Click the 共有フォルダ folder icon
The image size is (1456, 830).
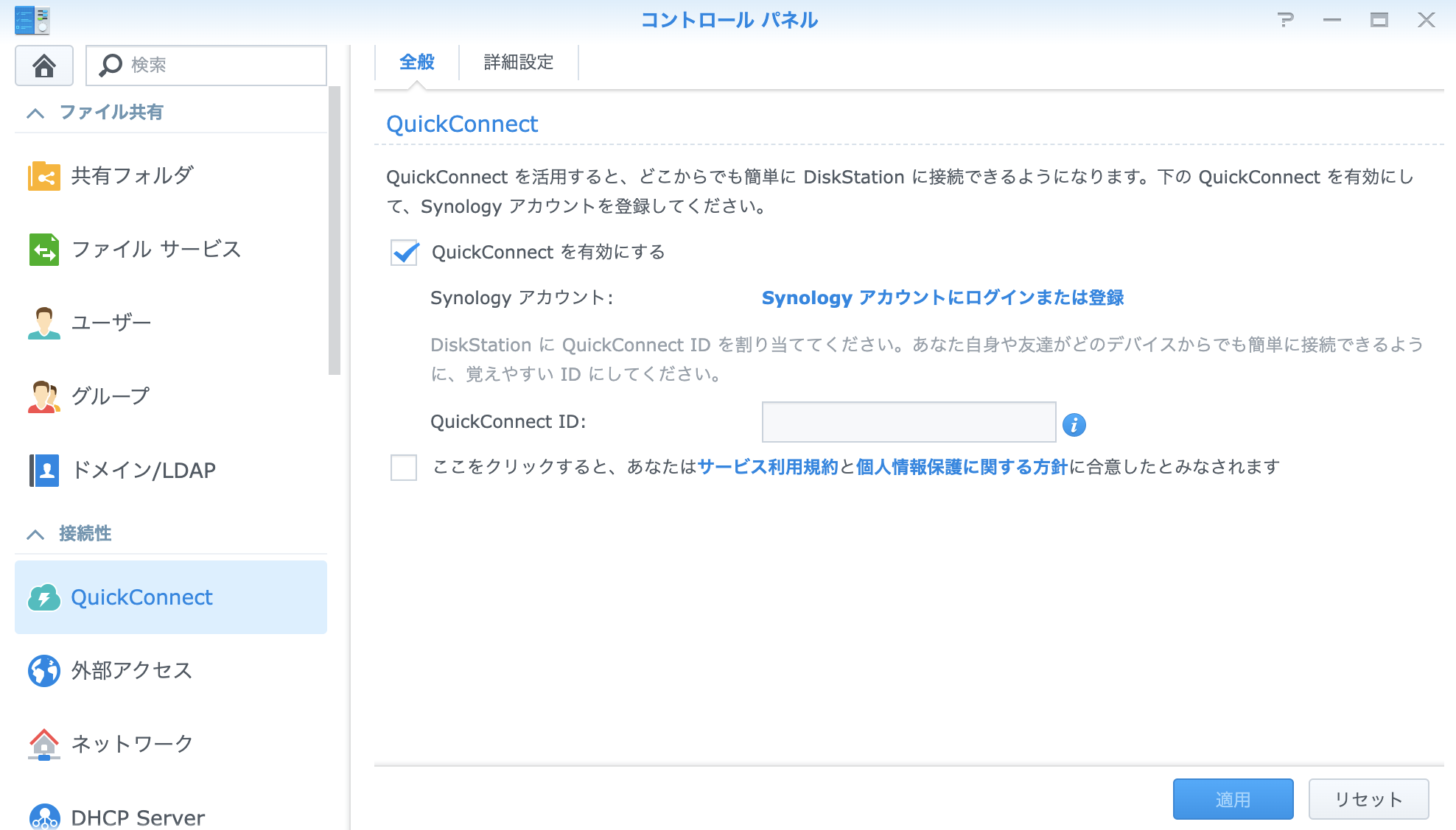coord(44,176)
